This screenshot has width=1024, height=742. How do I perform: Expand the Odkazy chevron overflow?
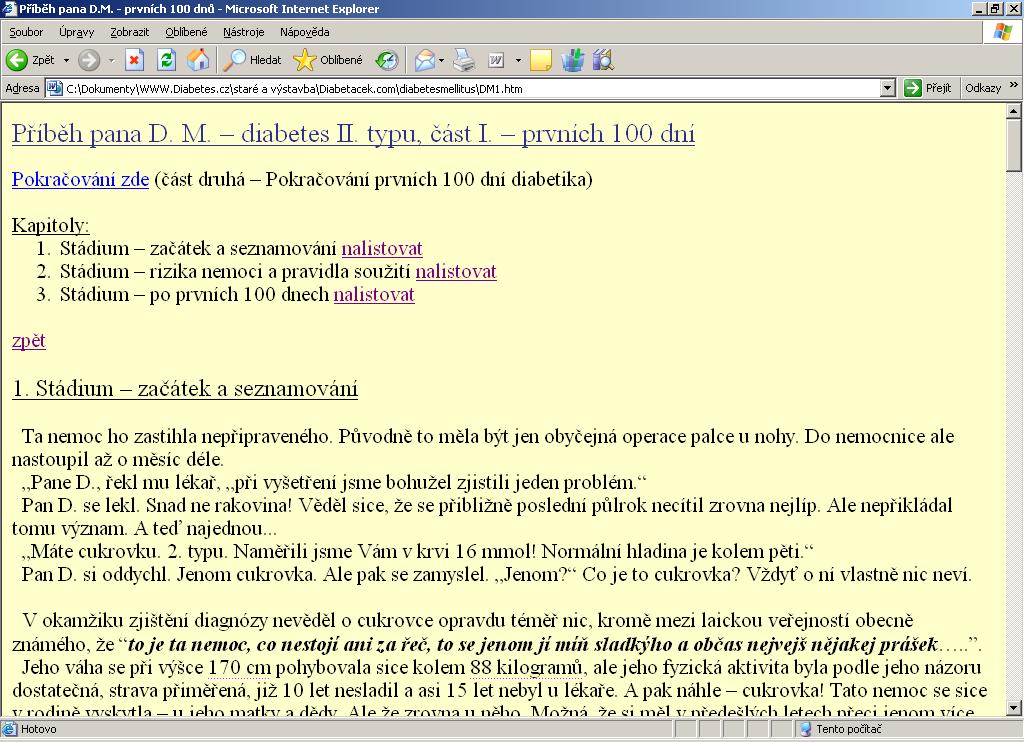coord(1014,86)
